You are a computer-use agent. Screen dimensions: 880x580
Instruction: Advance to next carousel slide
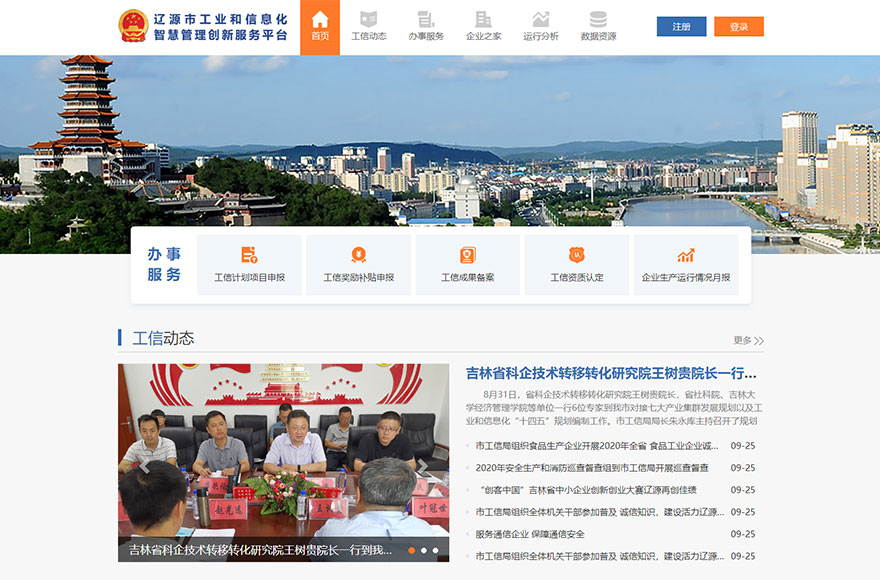423,464
